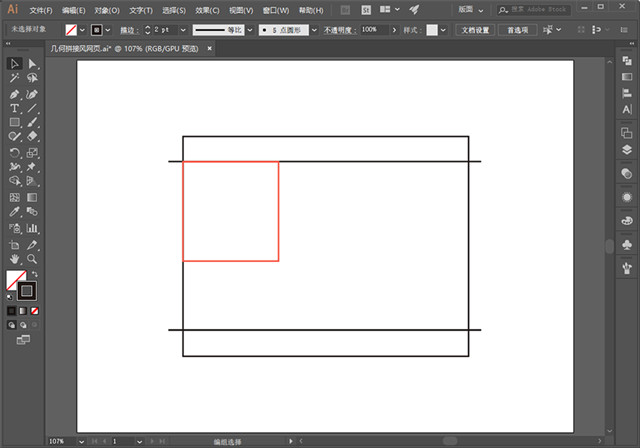Screen dimensions: 640x448
Task: Click the 首选项 button
Action: (517, 30)
